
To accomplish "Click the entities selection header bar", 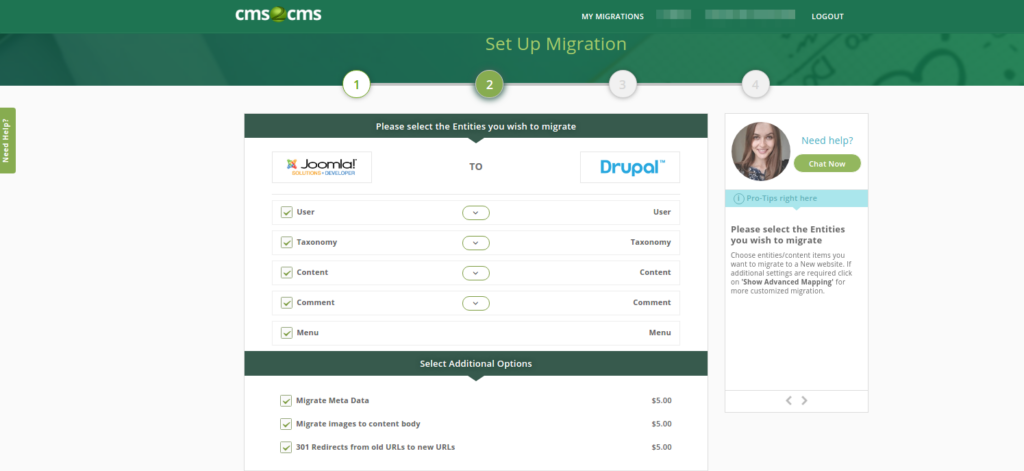I will pyautogui.click(x=476, y=126).
